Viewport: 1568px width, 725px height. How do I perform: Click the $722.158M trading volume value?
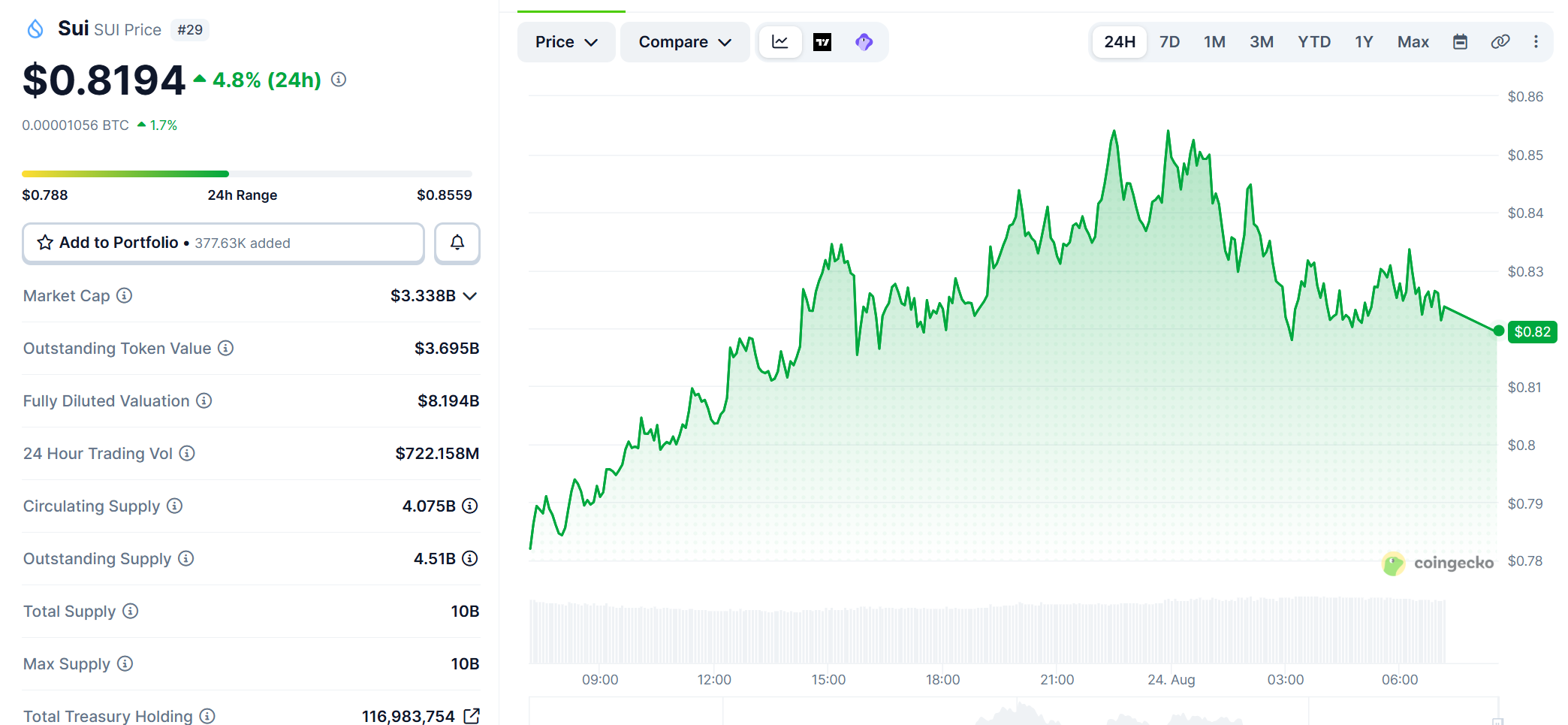click(437, 453)
